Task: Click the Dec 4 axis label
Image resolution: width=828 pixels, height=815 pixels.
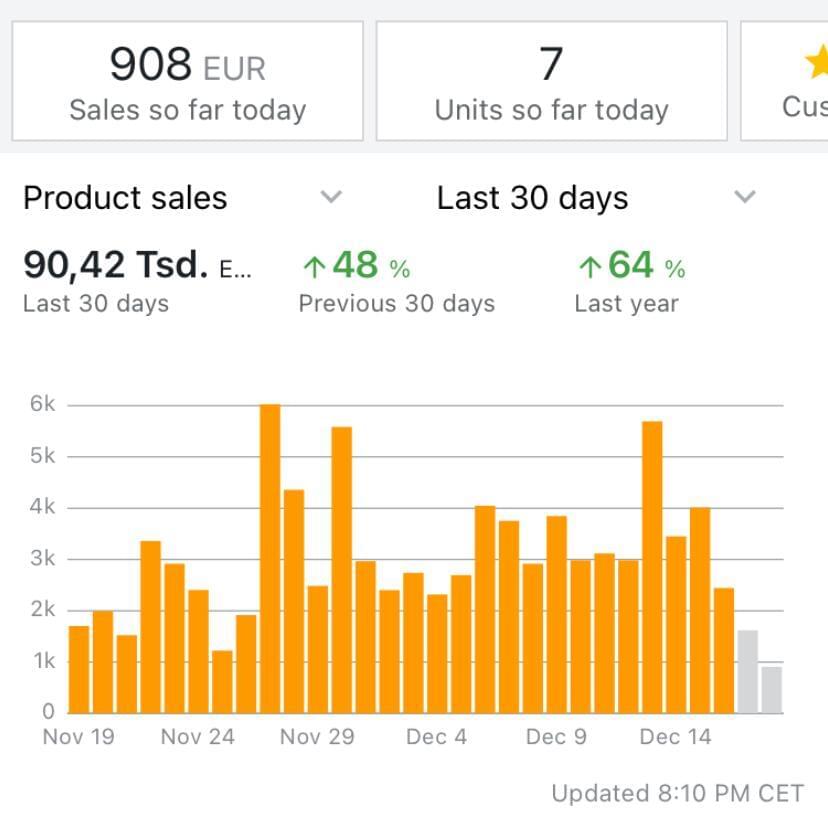Action: [436, 737]
